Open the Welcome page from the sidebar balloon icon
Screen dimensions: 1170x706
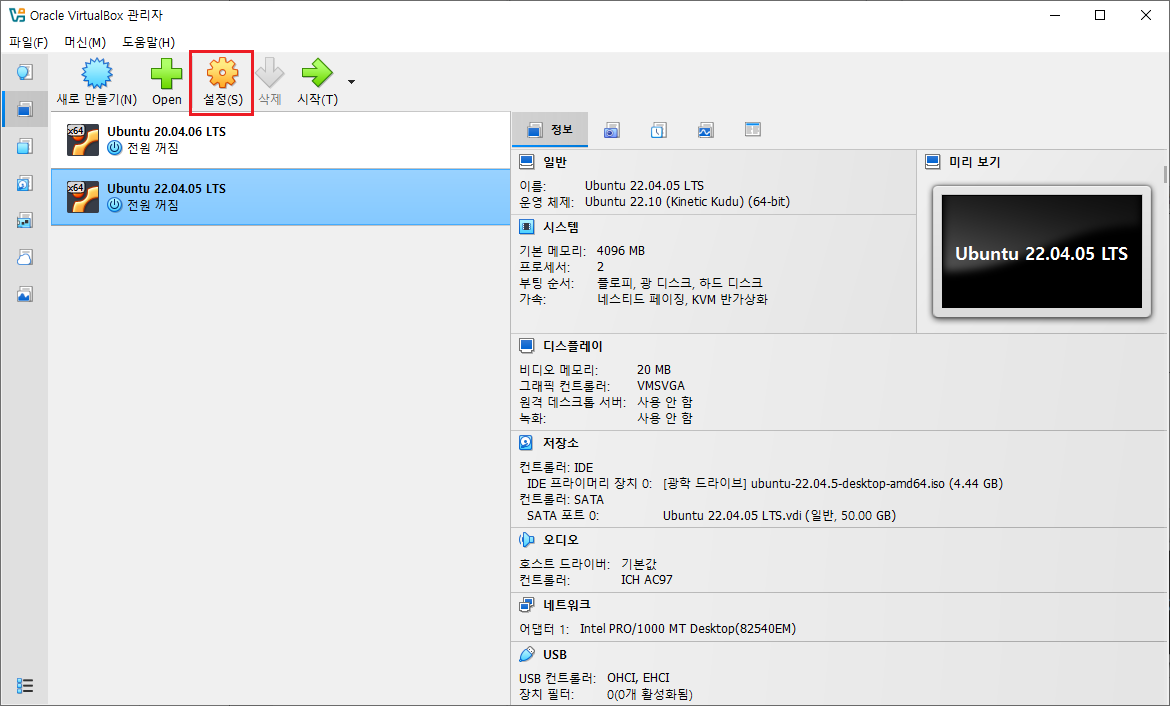(25, 72)
